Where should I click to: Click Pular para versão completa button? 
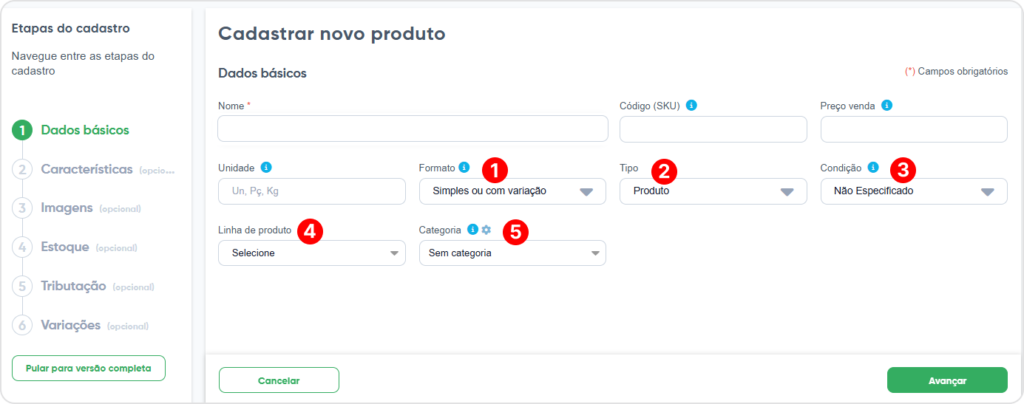point(88,368)
